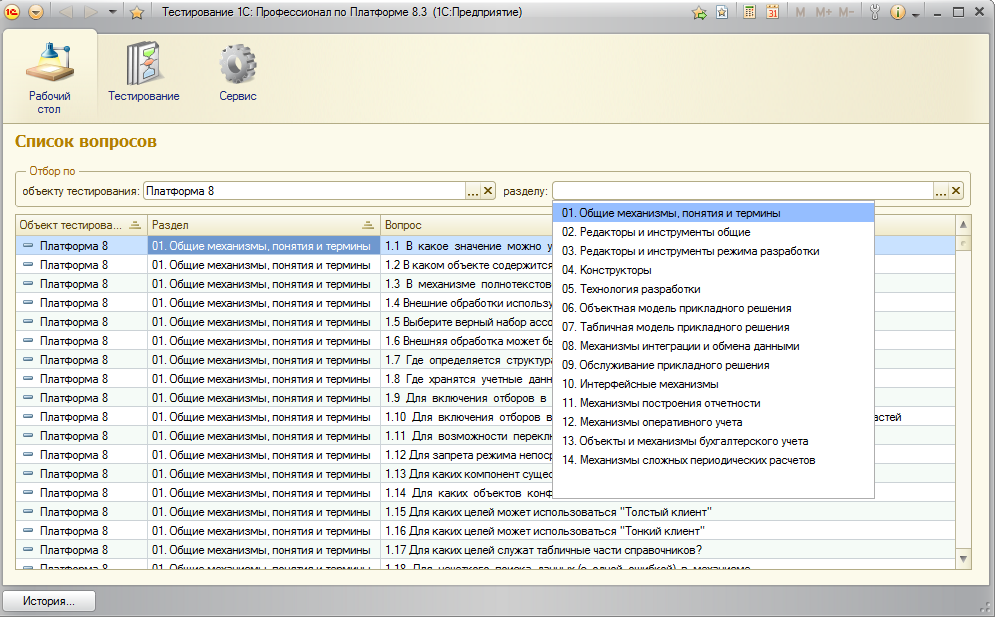Click the info help icon in title bar
Screen dimensions: 995x617
tap(897, 13)
